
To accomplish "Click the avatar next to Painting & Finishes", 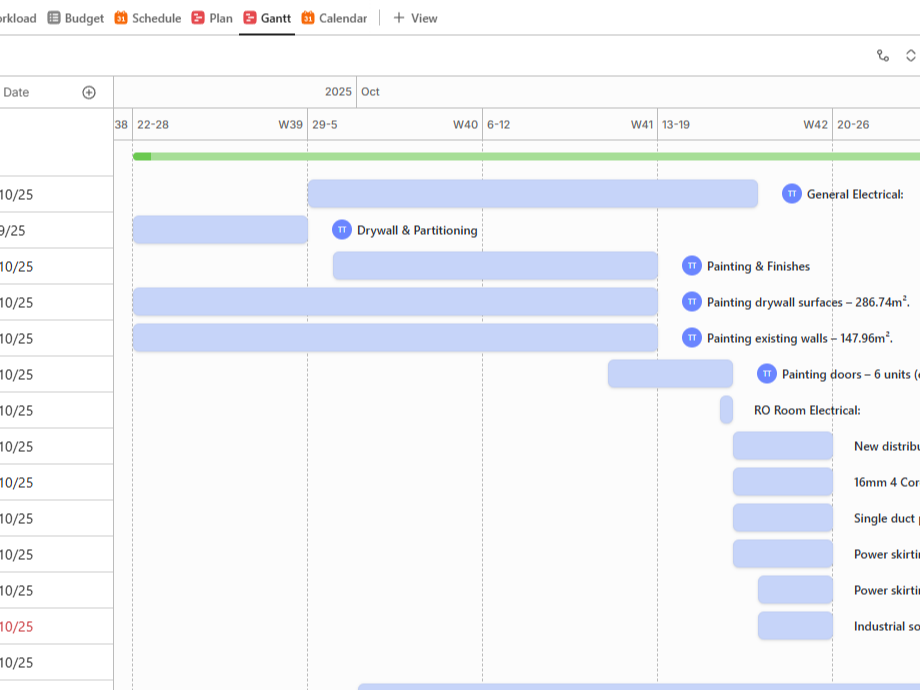I will 690,266.
